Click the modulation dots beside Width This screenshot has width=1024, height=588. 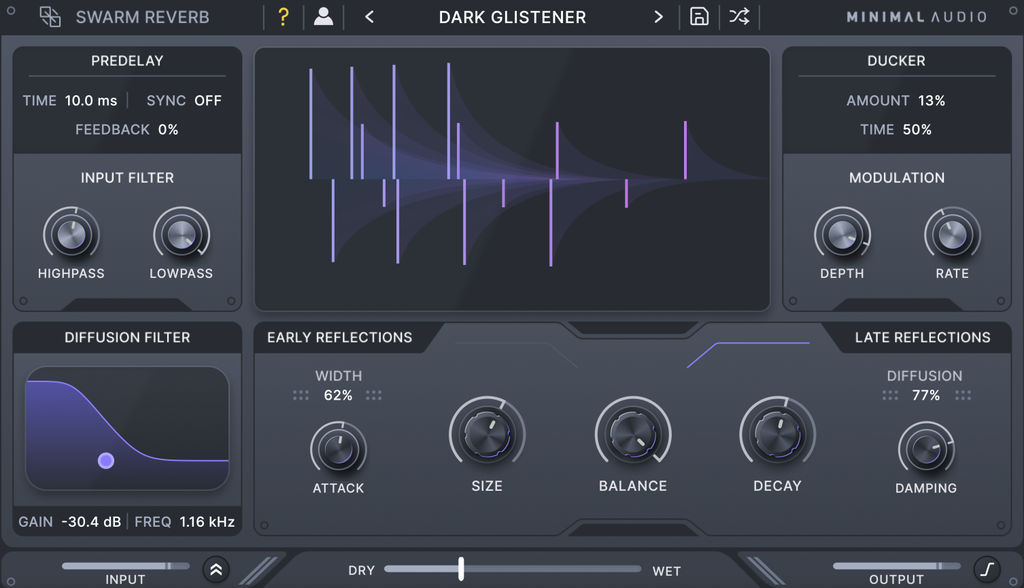coord(301,395)
